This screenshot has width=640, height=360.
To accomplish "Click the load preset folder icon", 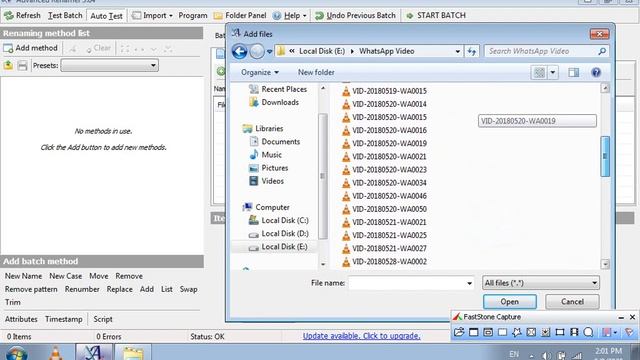I will (x=8, y=65).
